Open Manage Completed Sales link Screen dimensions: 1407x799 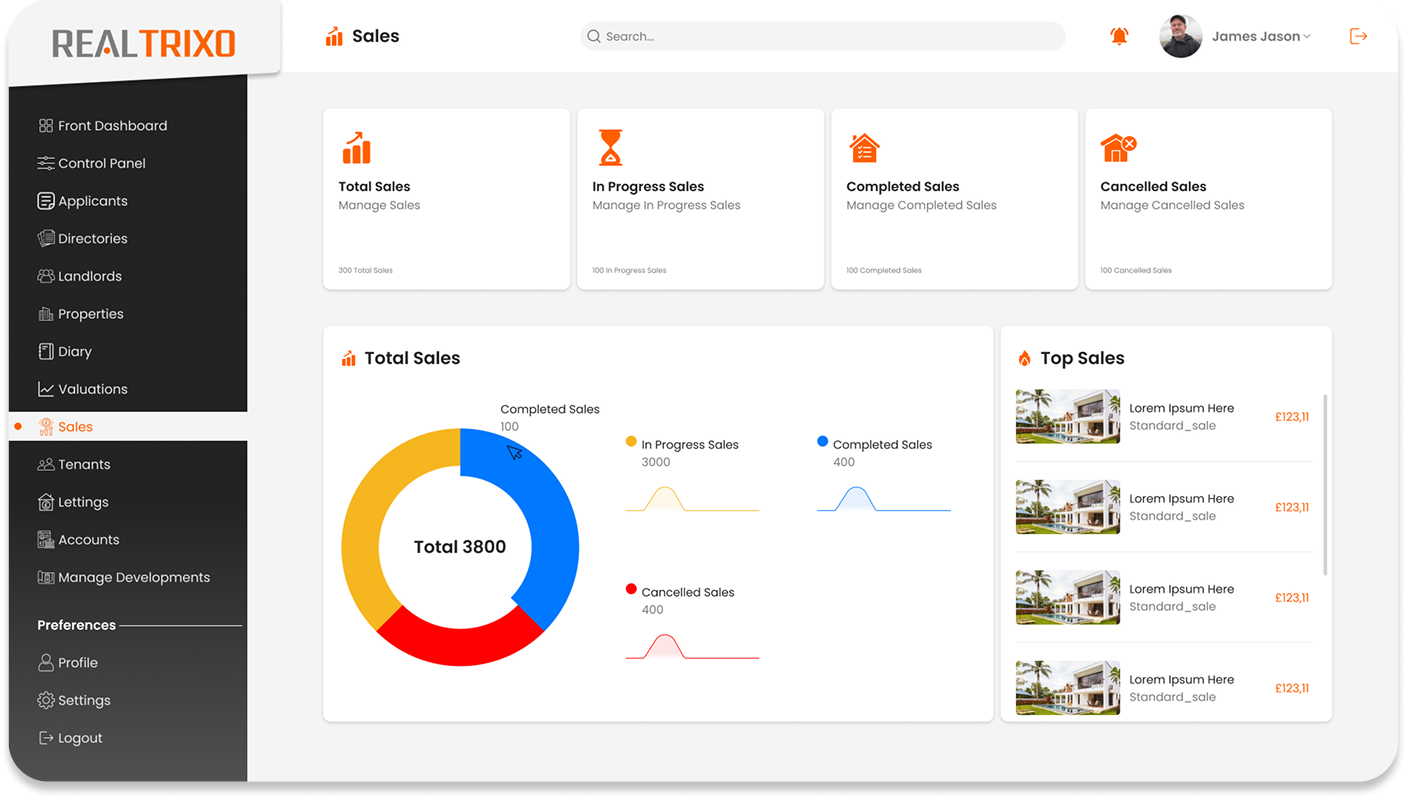click(921, 205)
